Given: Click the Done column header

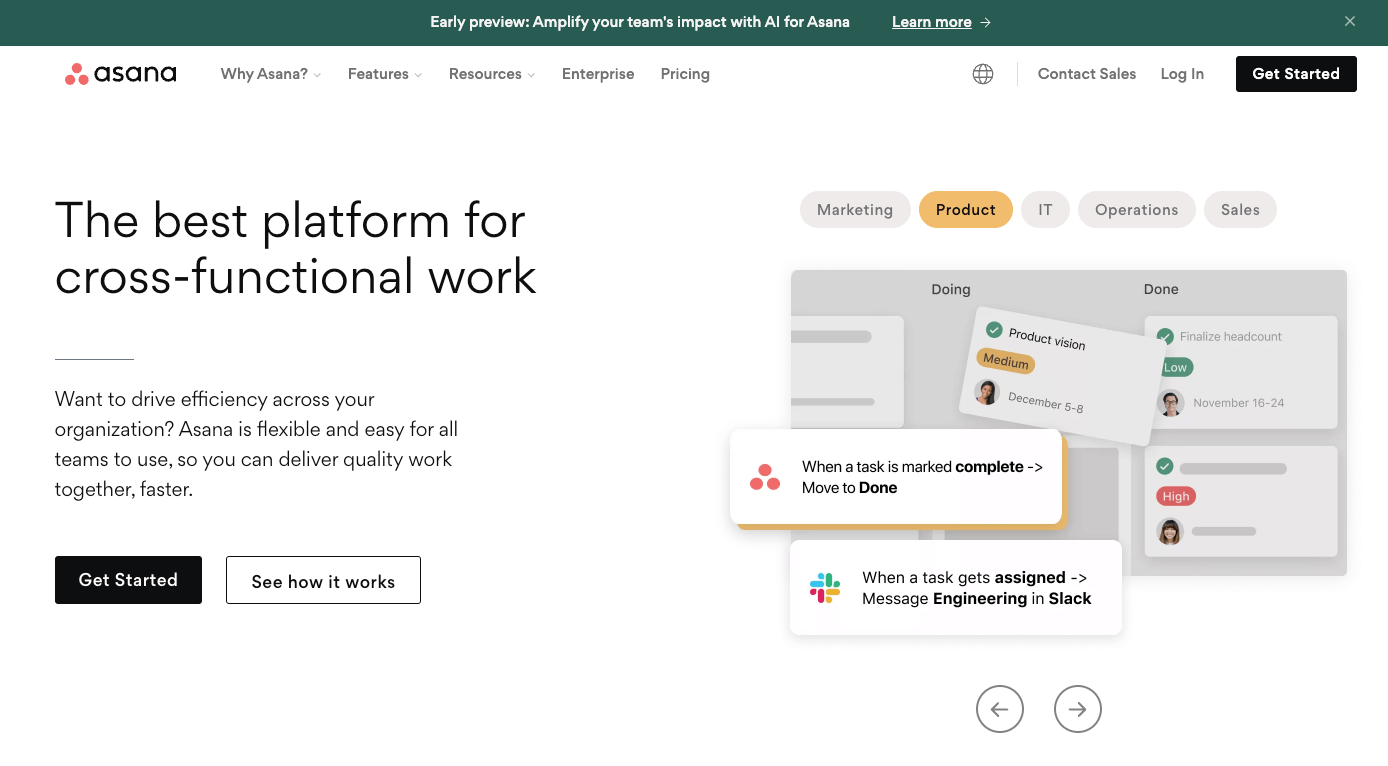Looking at the screenshot, I should click(x=1161, y=289).
